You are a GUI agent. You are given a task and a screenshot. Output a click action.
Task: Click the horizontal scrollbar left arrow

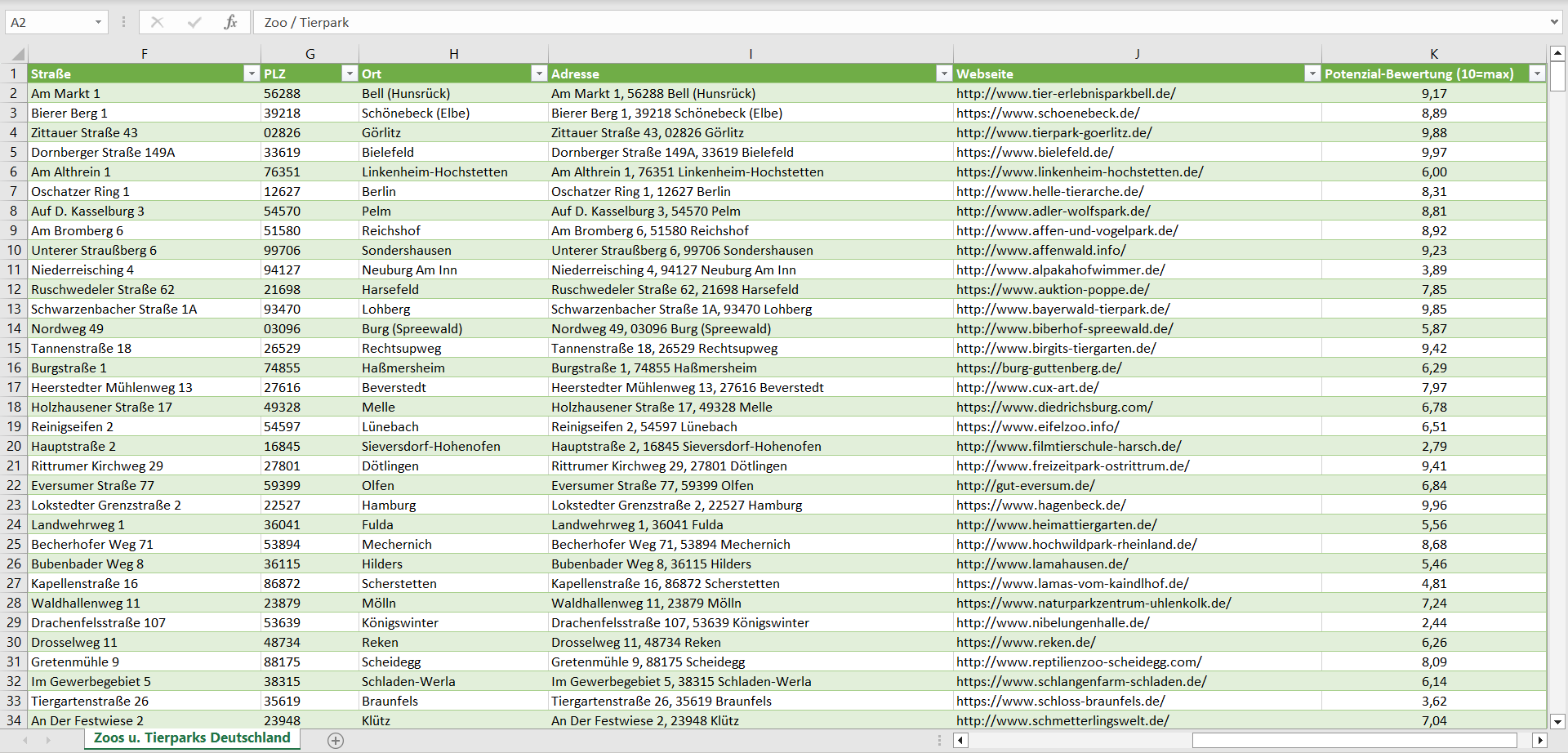(x=961, y=740)
